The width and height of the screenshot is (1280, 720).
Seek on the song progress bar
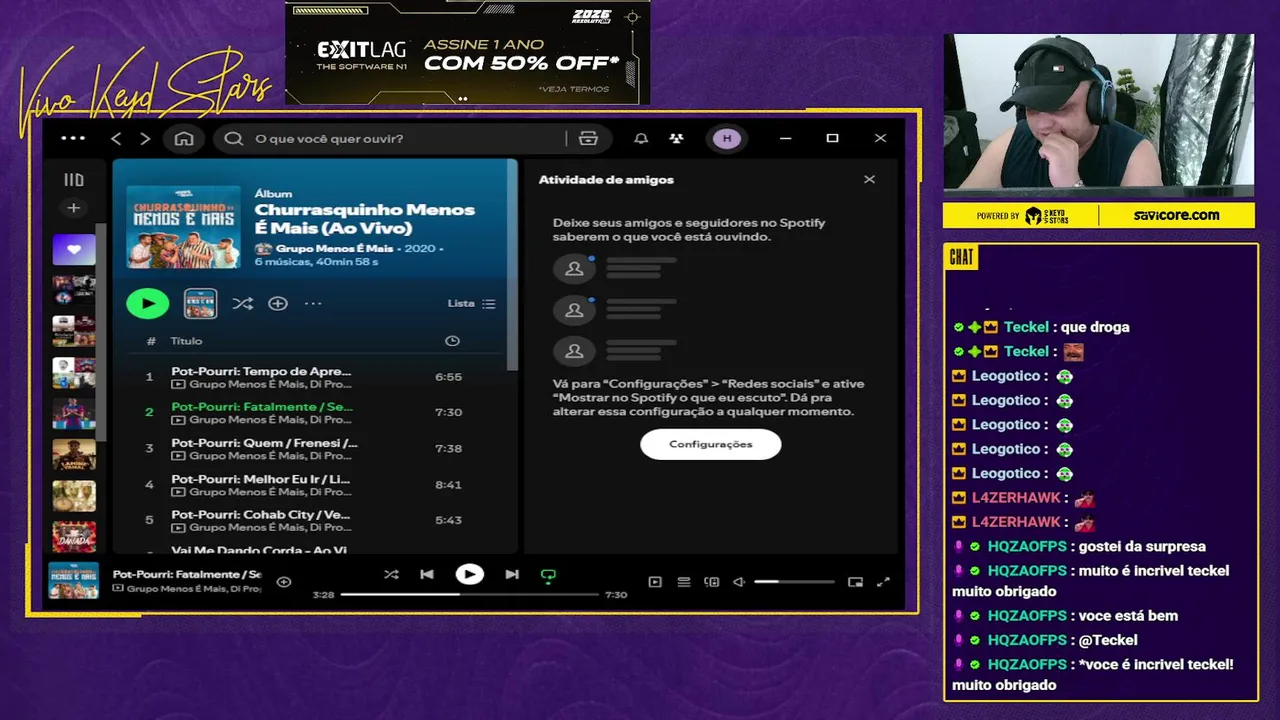[470, 594]
